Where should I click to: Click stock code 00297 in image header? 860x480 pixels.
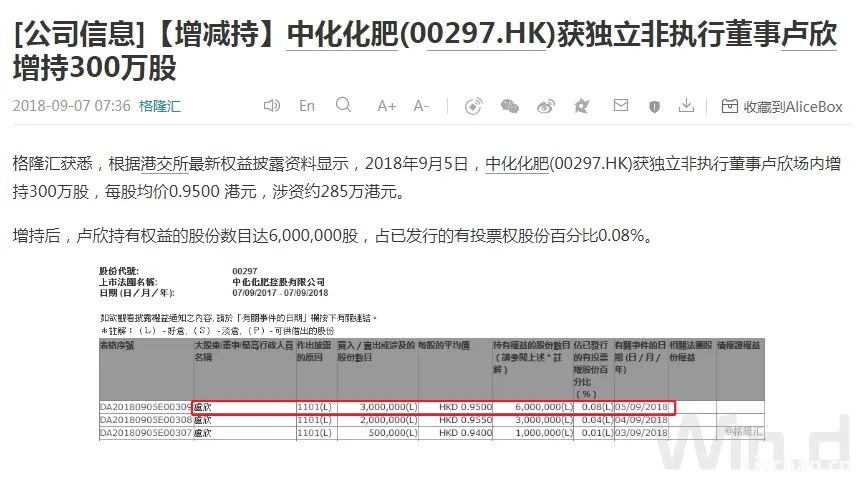(245, 271)
